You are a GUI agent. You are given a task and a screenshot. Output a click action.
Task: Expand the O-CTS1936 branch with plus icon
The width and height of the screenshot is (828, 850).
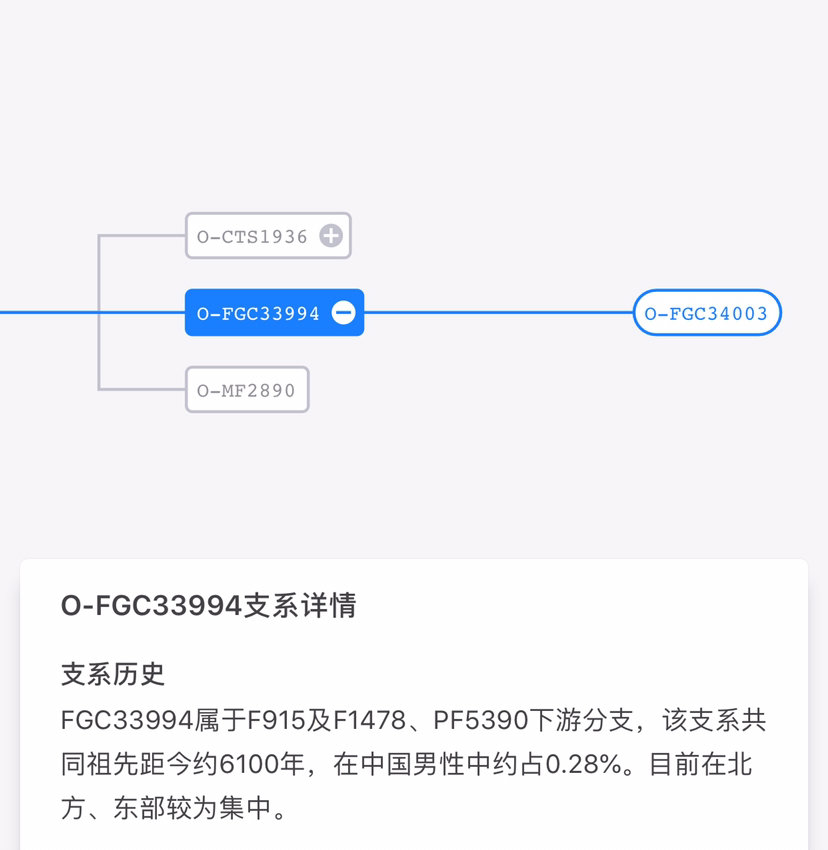(331, 236)
